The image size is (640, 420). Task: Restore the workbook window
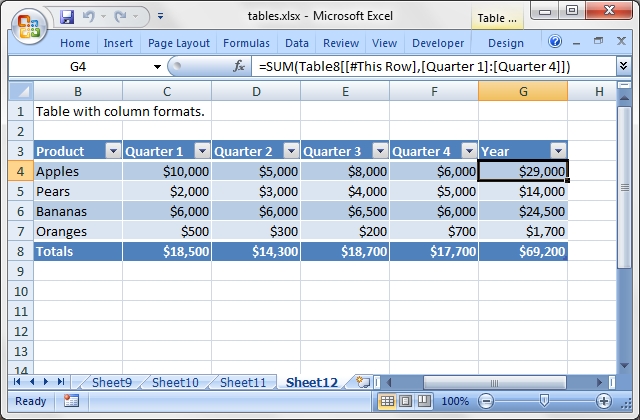tap(598, 41)
